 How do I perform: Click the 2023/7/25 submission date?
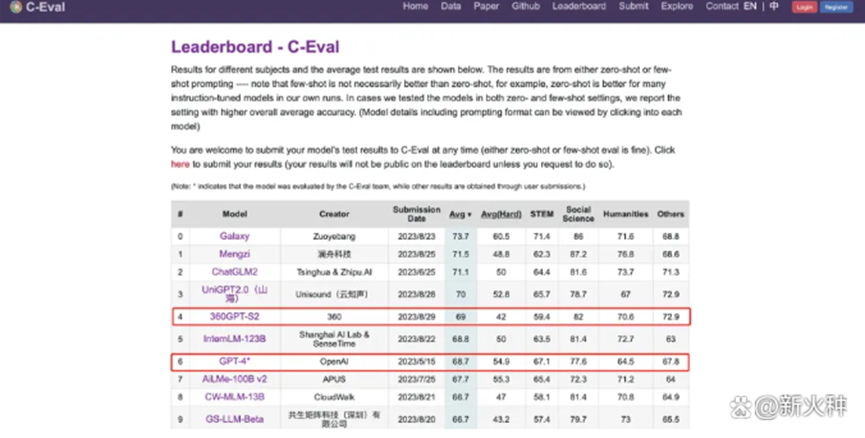(x=417, y=380)
